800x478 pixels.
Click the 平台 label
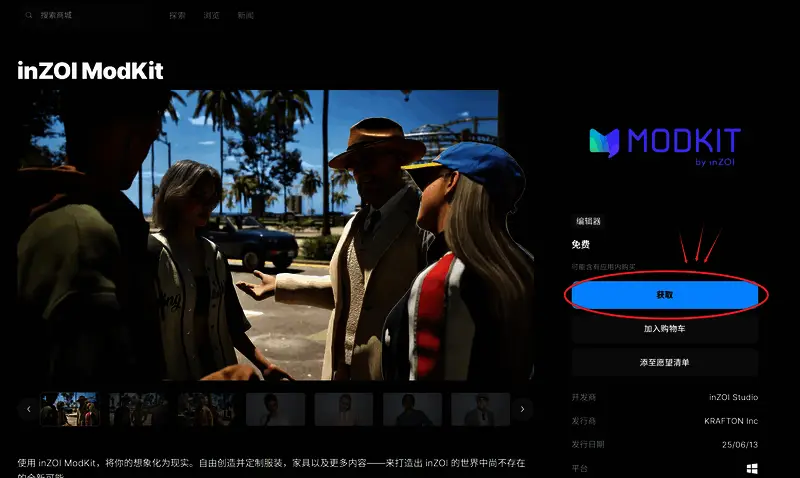tap(580, 468)
